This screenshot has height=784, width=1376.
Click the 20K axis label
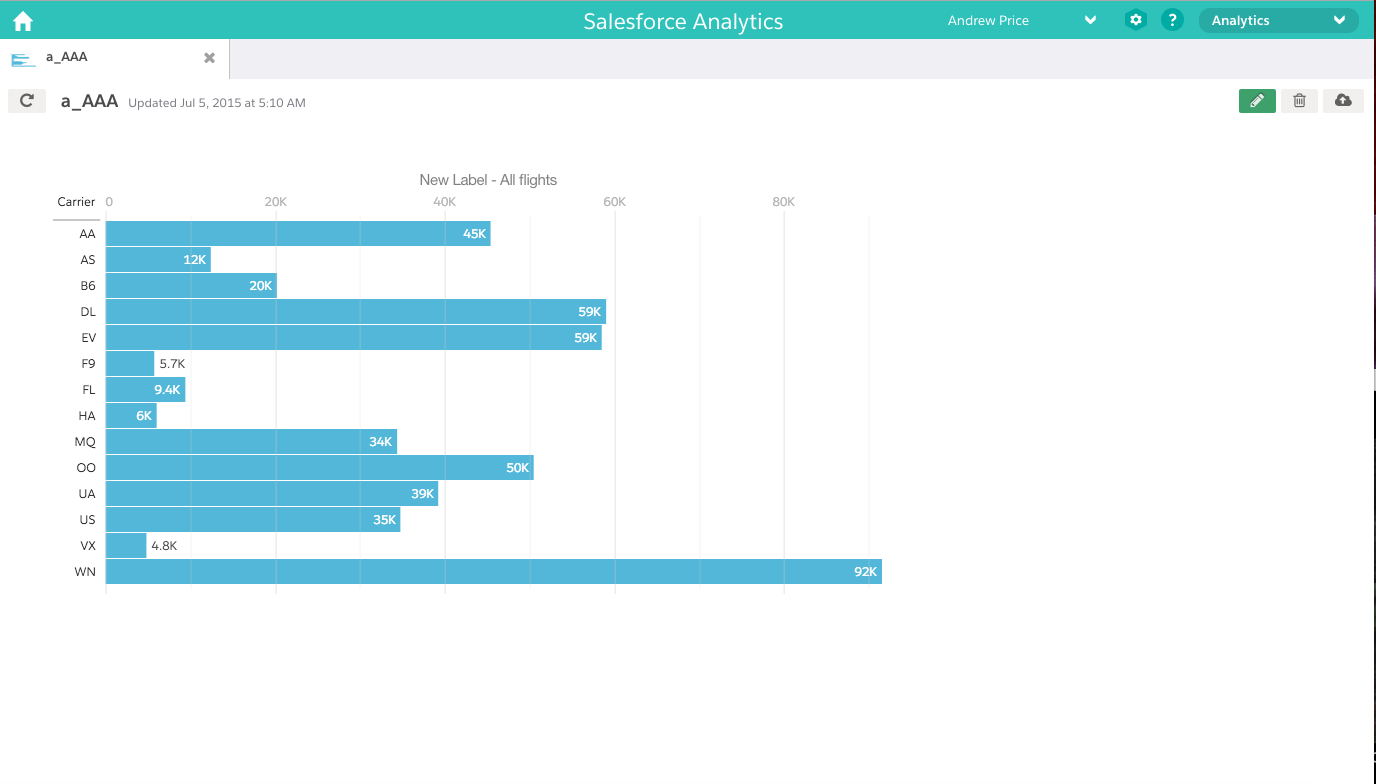[276, 202]
